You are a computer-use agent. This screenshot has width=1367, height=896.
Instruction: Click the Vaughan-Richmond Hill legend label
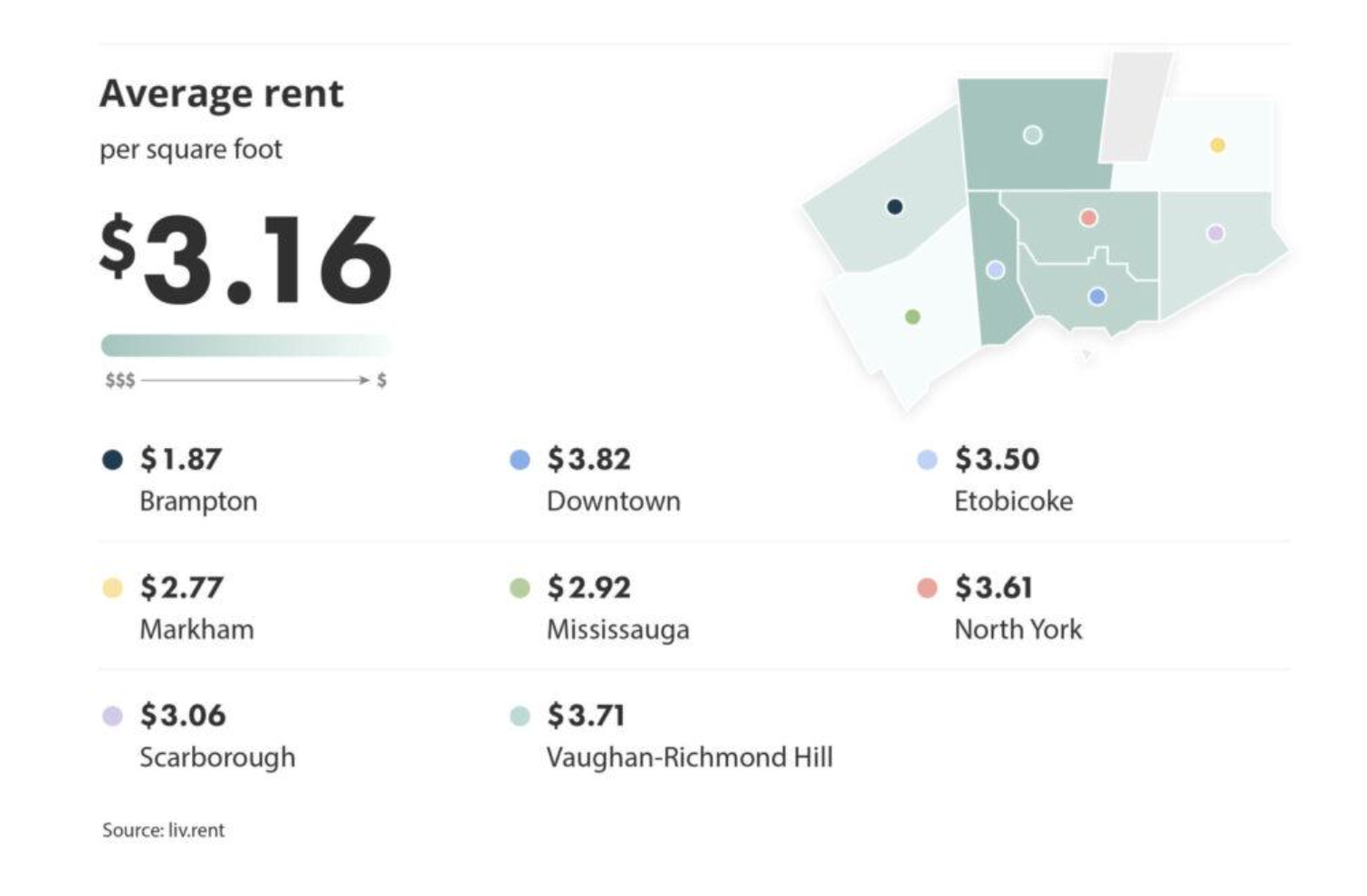[x=689, y=758]
